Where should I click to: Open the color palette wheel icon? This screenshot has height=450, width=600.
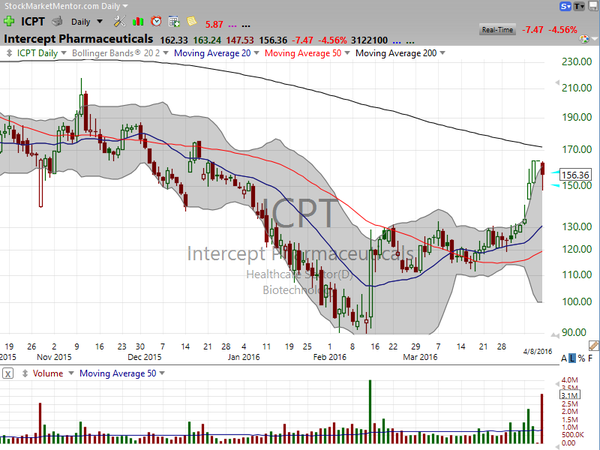pos(584,39)
